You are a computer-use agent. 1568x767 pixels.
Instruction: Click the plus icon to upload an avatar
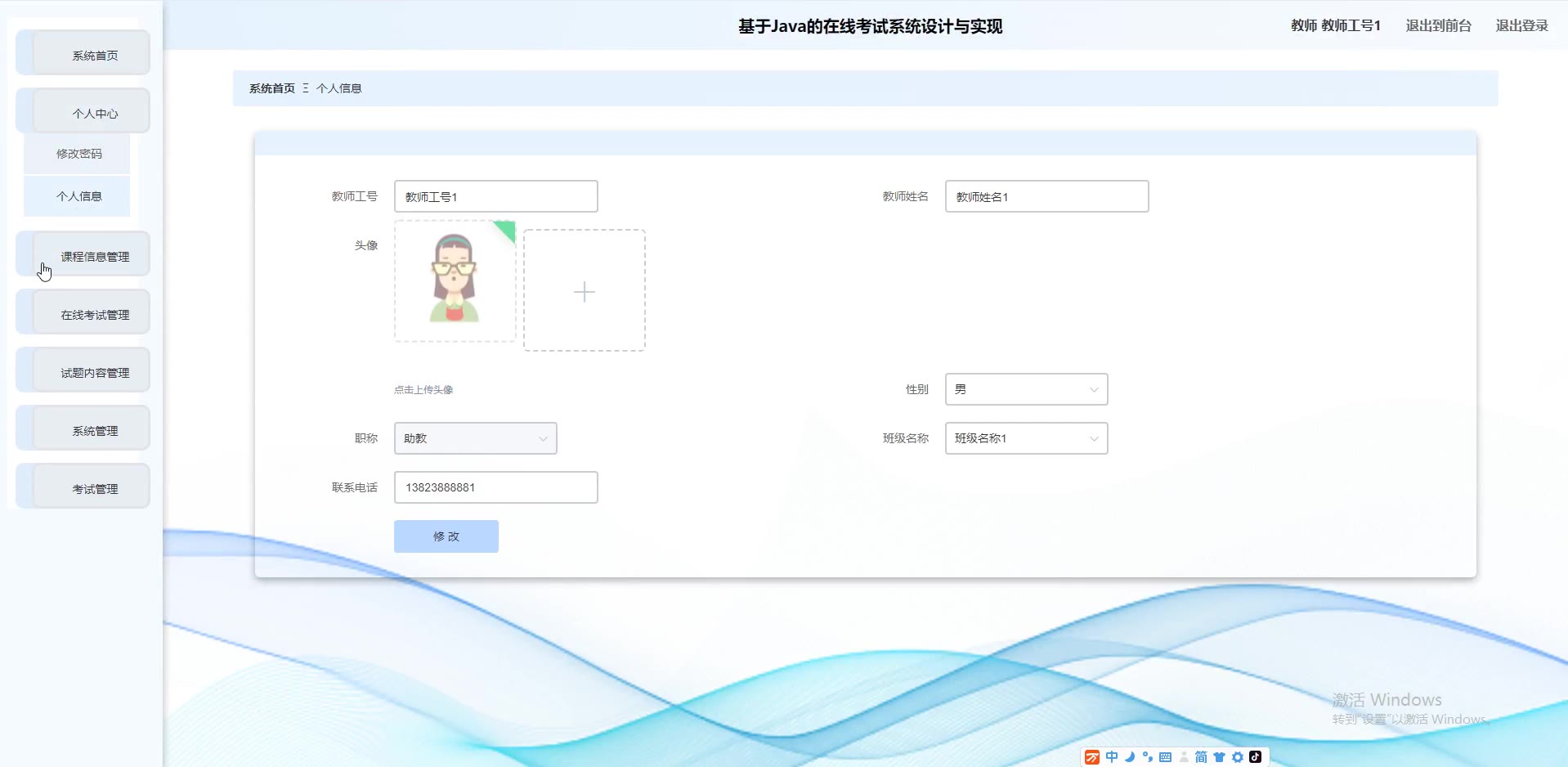585,291
